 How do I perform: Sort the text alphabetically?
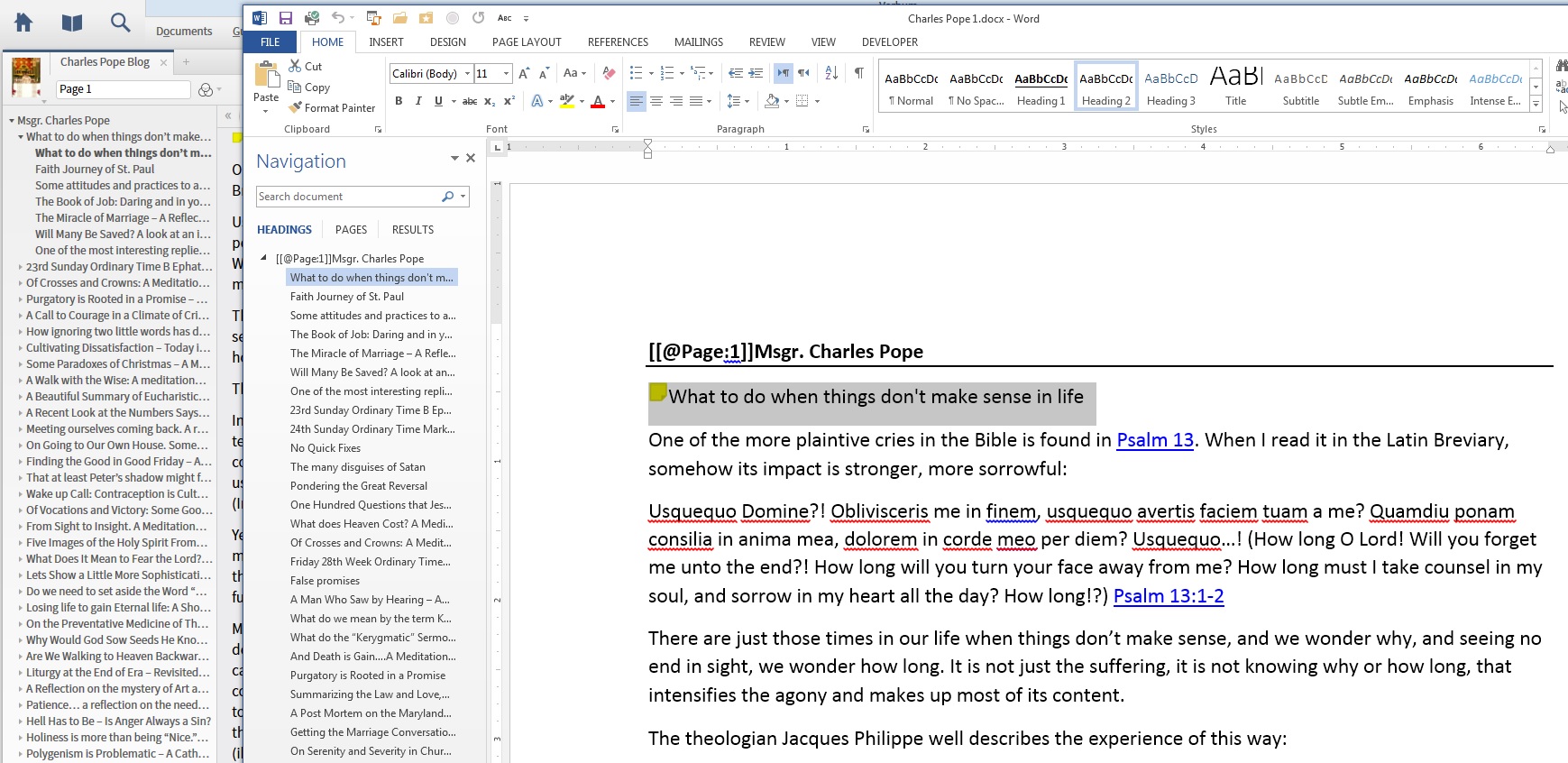coord(831,73)
